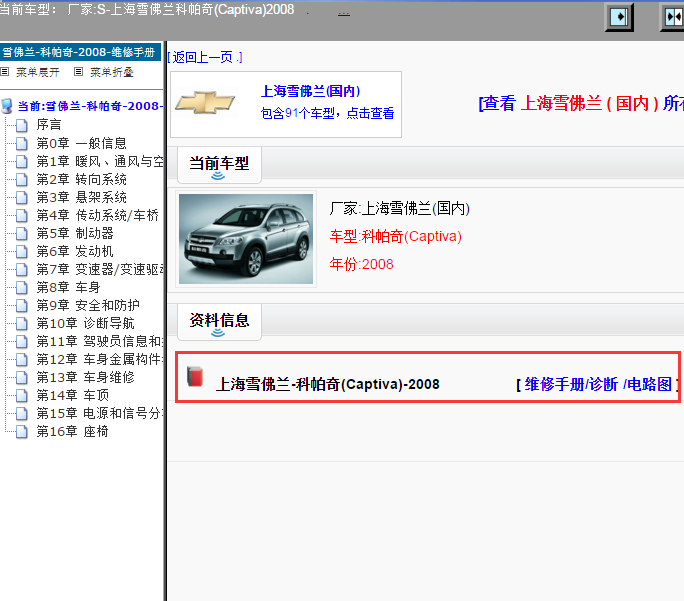684x601 pixels.
Task: Open 第0章 一般信息
Action: pyautogui.click(x=81, y=143)
